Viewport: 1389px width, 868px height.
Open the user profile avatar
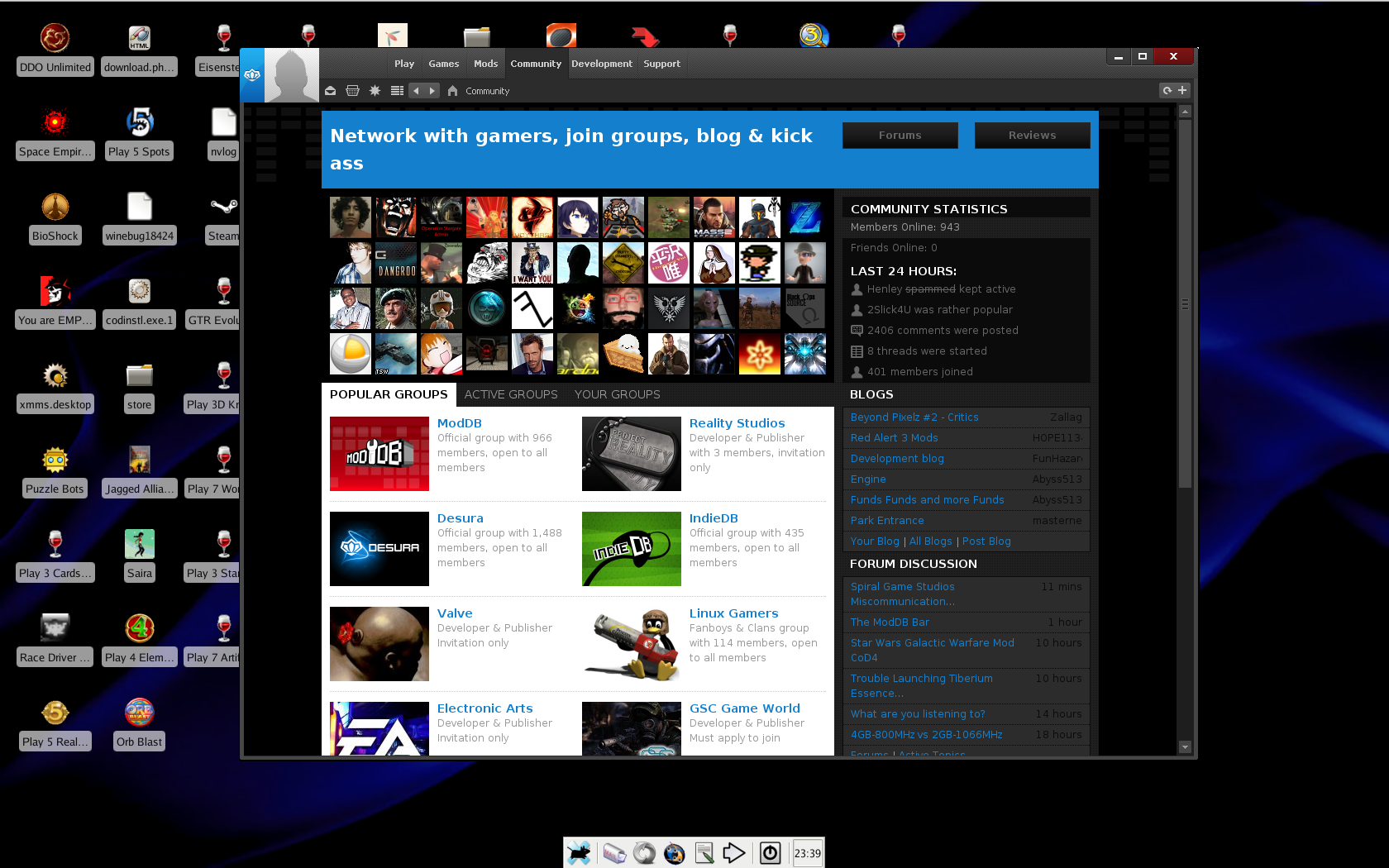(292, 74)
